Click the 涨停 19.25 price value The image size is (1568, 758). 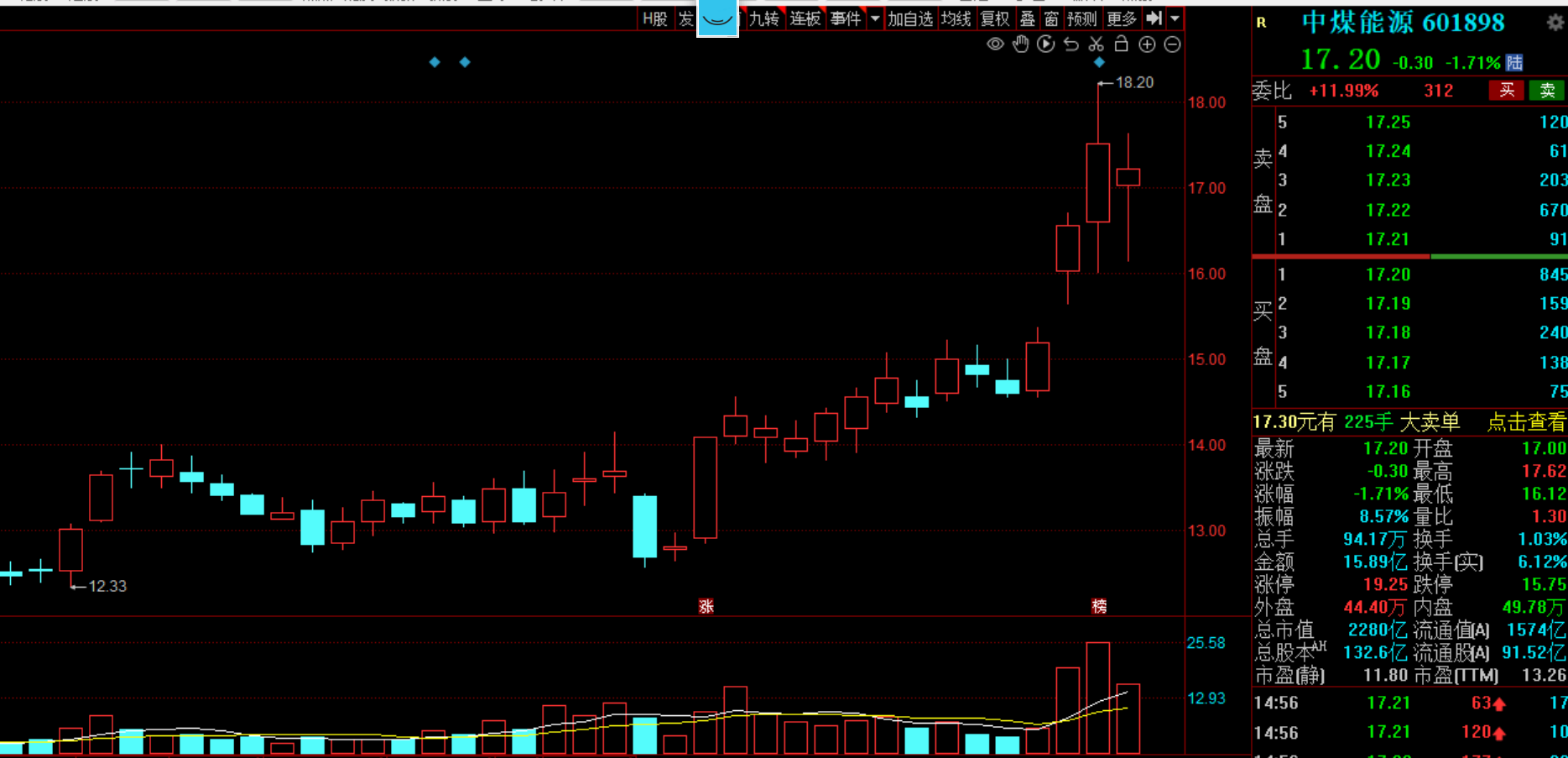click(x=1385, y=584)
